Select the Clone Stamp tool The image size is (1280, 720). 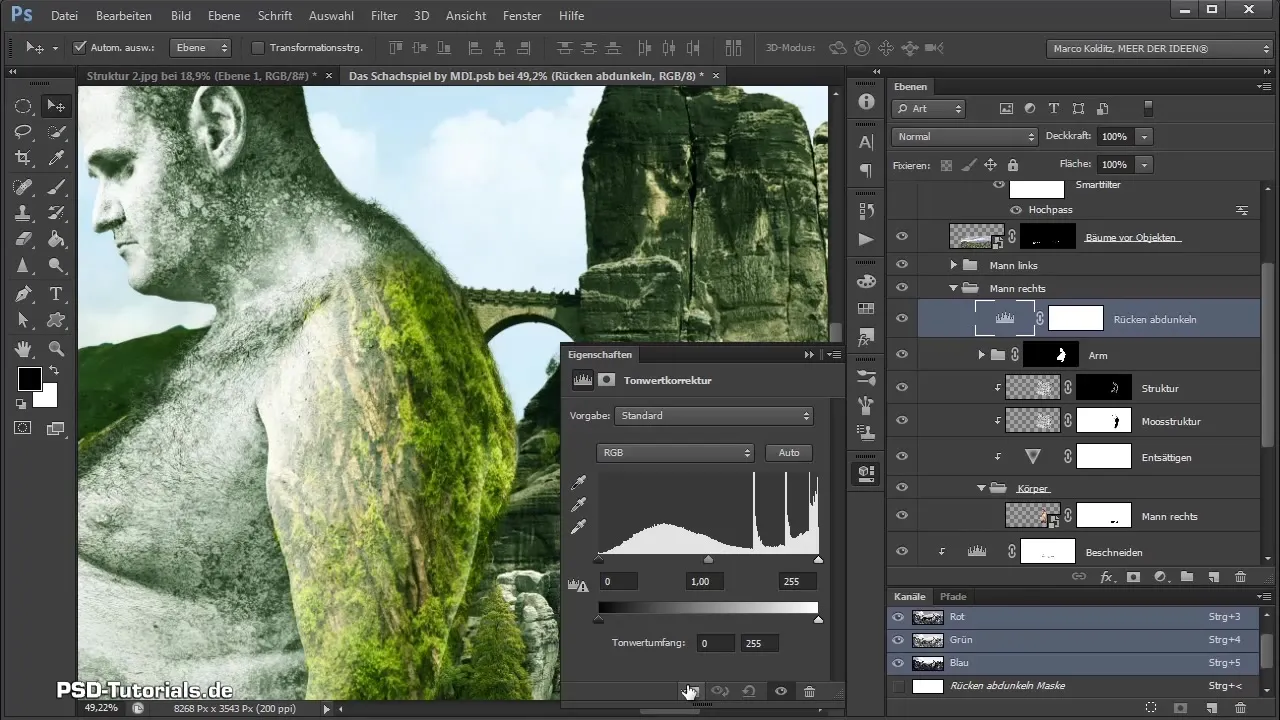pyautogui.click(x=22, y=213)
